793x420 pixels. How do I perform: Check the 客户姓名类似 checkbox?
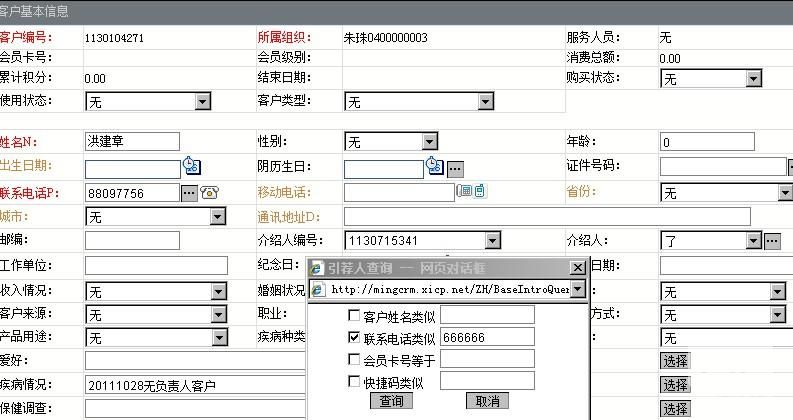click(x=353, y=316)
